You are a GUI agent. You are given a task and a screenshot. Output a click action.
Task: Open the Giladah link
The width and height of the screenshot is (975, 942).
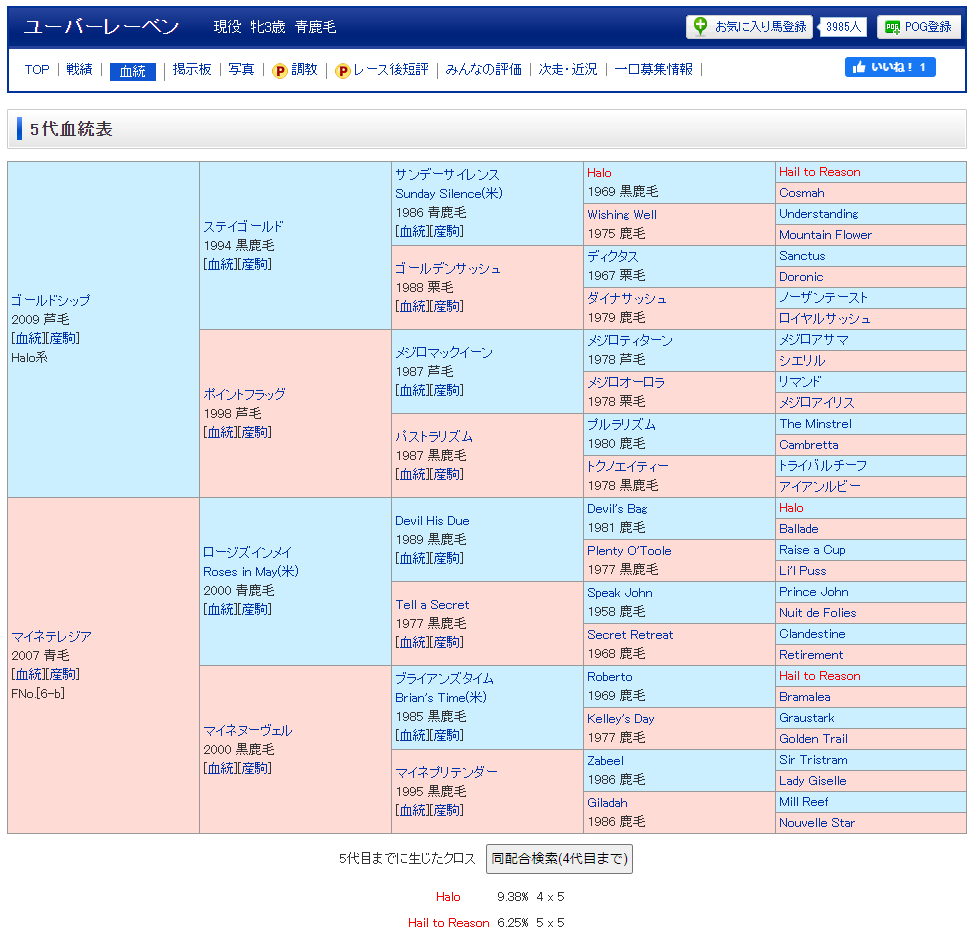point(607,803)
